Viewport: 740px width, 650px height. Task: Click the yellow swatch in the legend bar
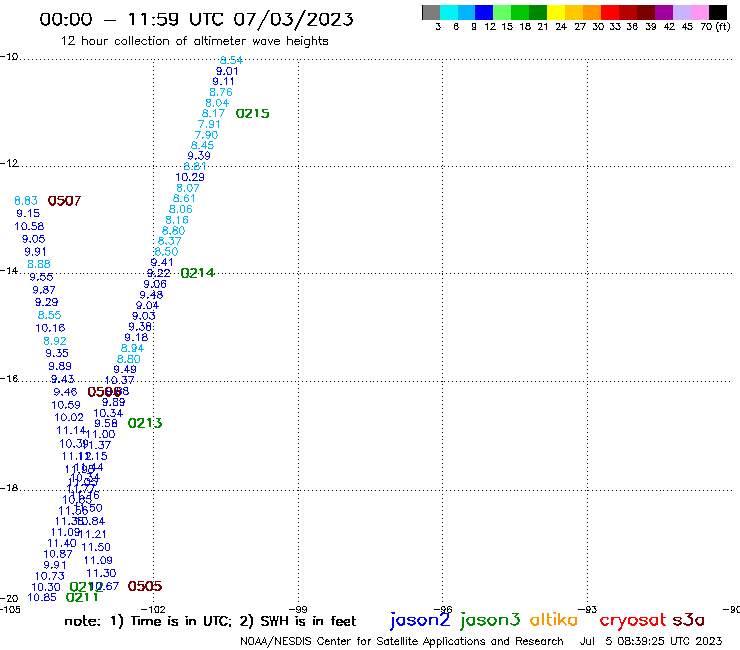556,12
